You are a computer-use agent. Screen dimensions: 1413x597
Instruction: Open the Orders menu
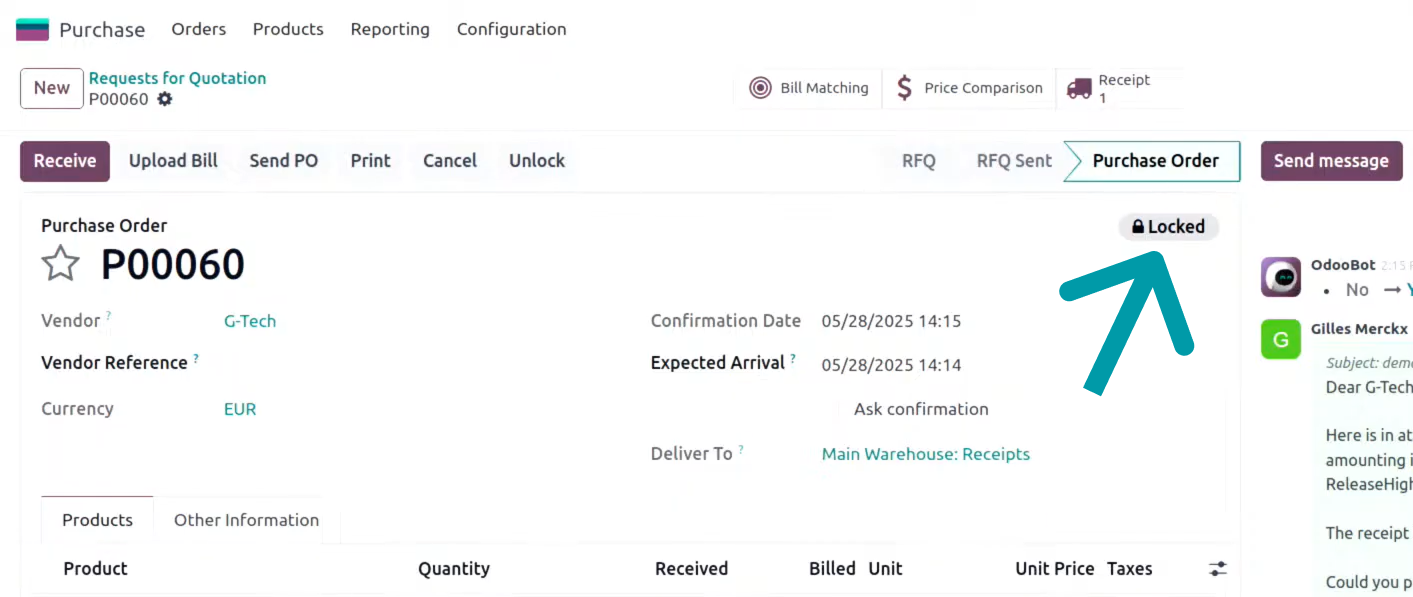tap(199, 29)
